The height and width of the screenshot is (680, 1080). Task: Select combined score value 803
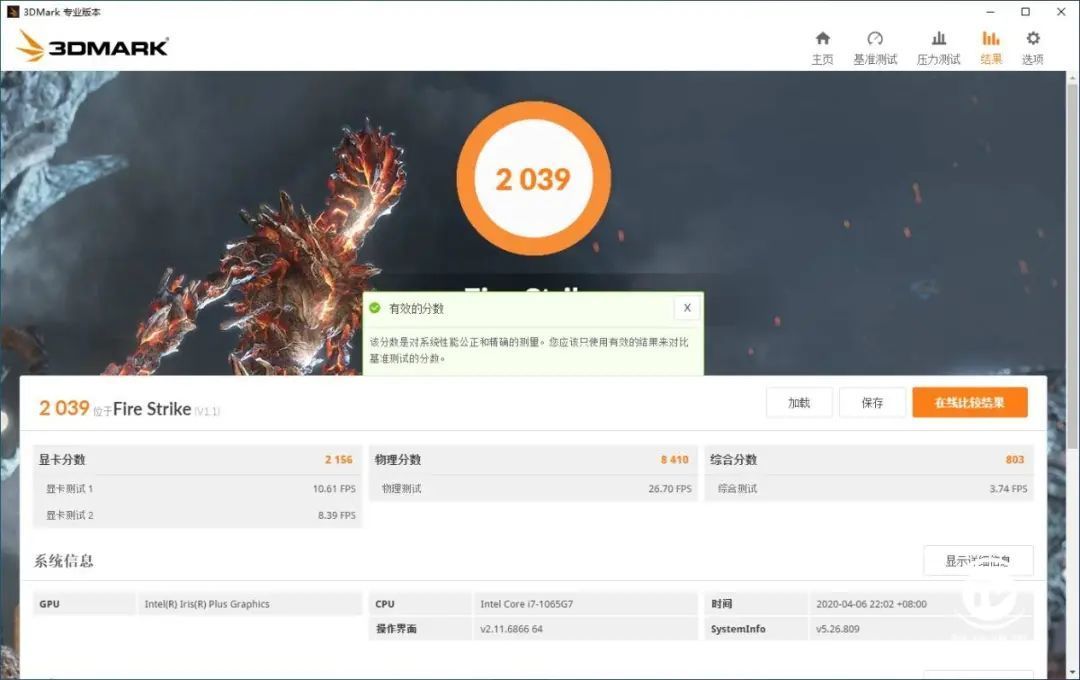coord(1015,460)
